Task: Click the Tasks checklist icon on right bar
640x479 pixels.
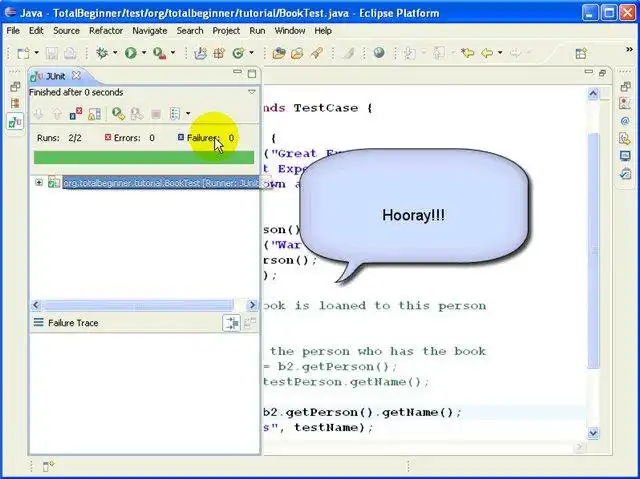Action: coord(624,174)
